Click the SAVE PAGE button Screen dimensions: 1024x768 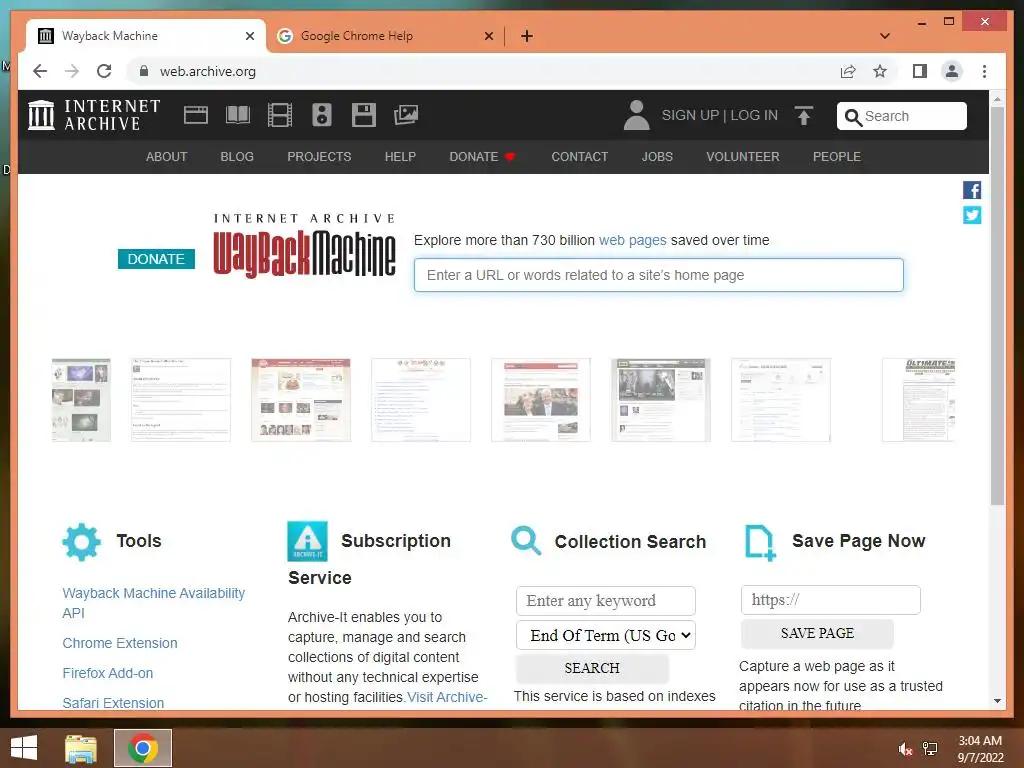tap(817, 633)
